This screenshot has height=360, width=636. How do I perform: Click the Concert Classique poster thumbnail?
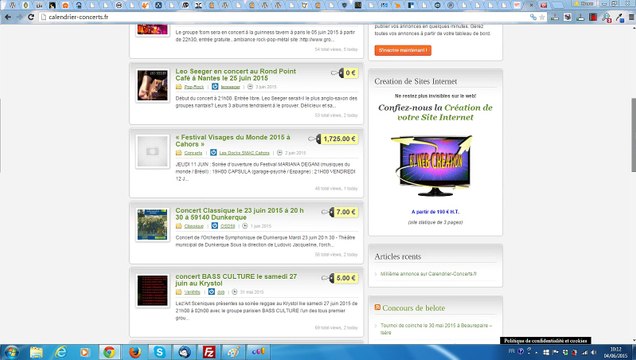[153, 224]
